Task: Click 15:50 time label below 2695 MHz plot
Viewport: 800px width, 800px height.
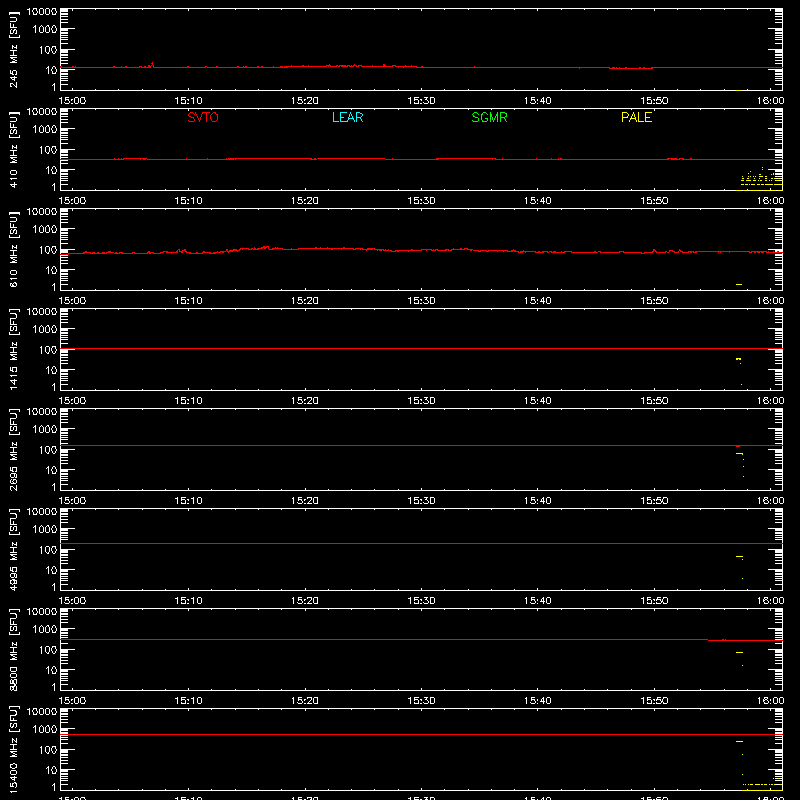Action: [654, 501]
